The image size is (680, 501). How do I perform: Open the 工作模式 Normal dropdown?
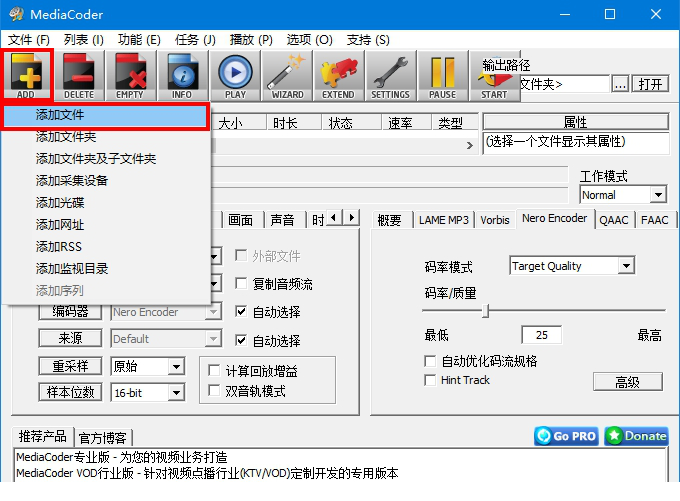point(623,195)
